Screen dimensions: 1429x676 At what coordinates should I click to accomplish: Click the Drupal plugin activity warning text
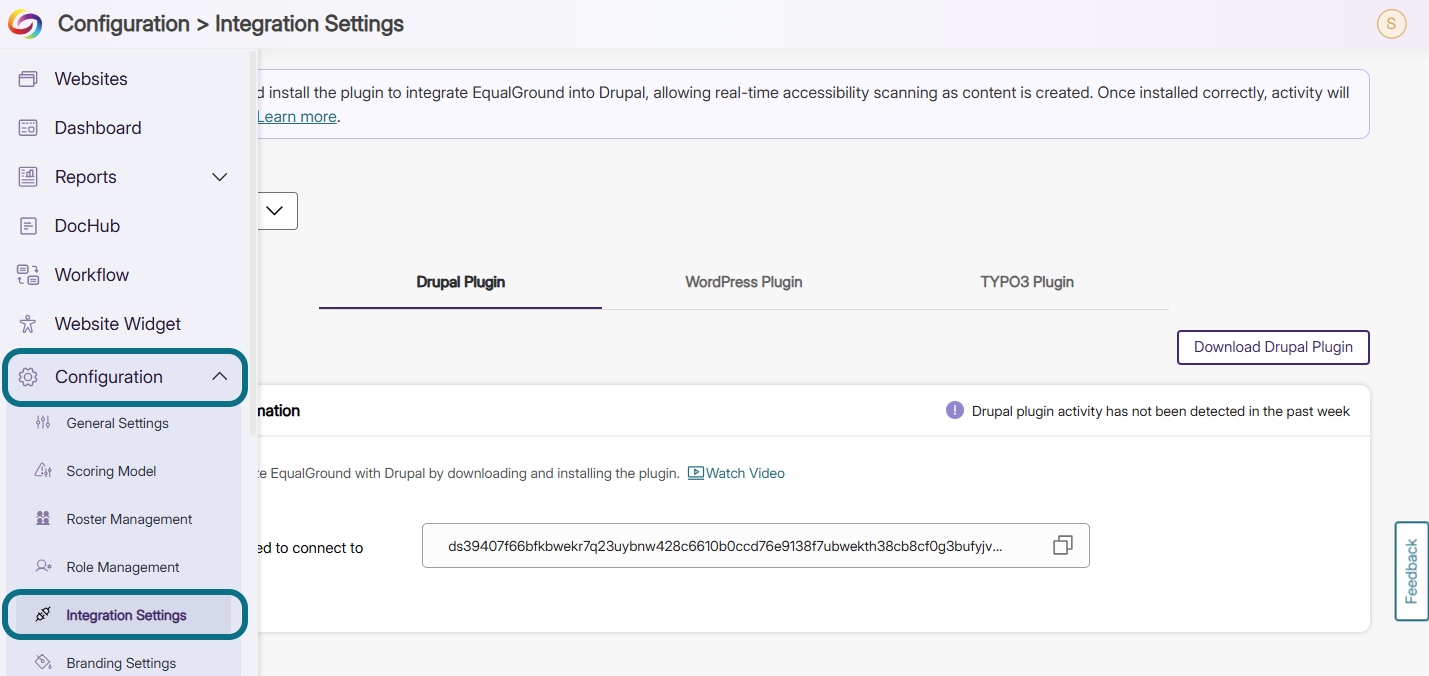pos(1161,411)
